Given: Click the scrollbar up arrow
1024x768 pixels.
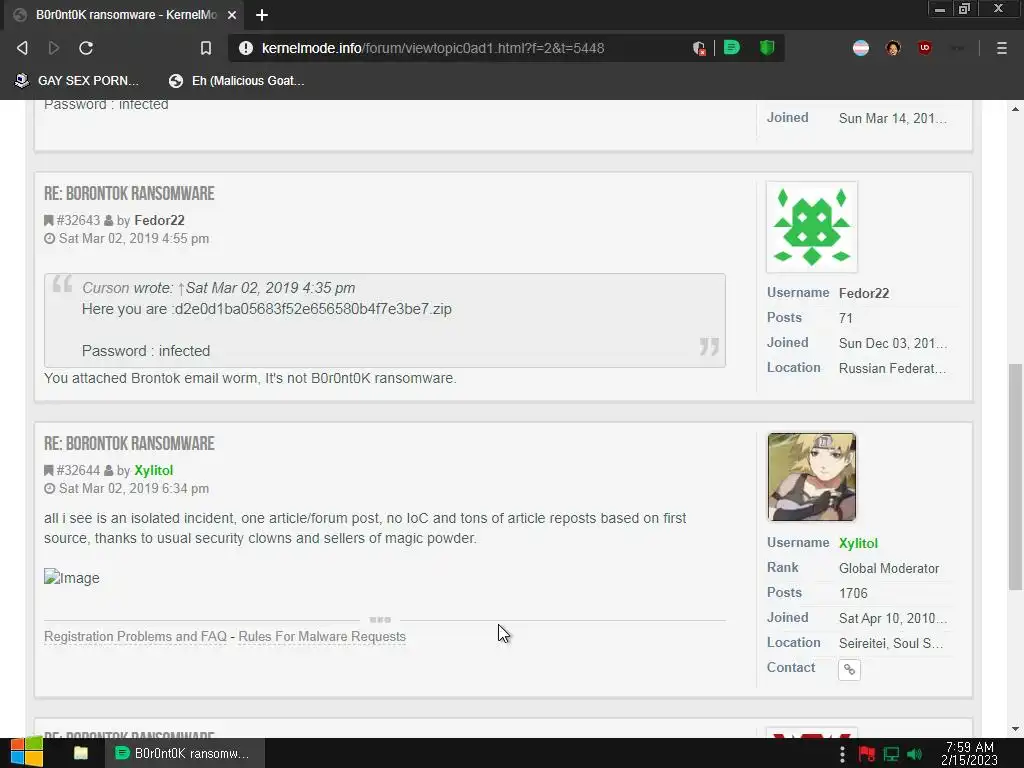Looking at the screenshot, I should tap(1015, 109).
